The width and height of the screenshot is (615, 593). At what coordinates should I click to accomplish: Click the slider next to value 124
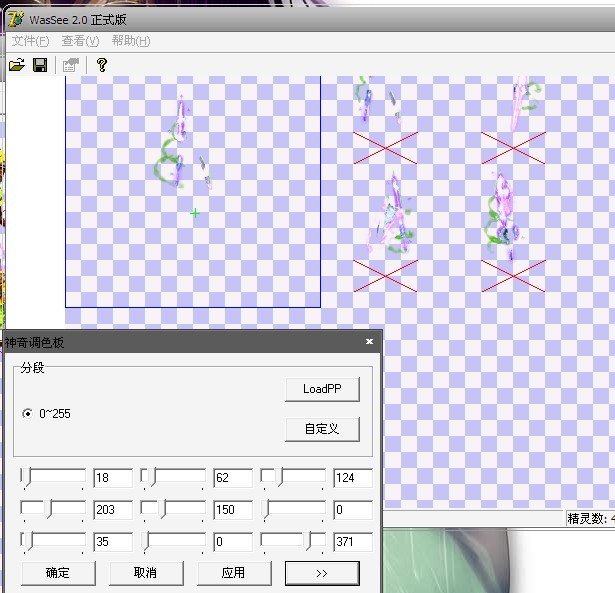click(293, 478)
